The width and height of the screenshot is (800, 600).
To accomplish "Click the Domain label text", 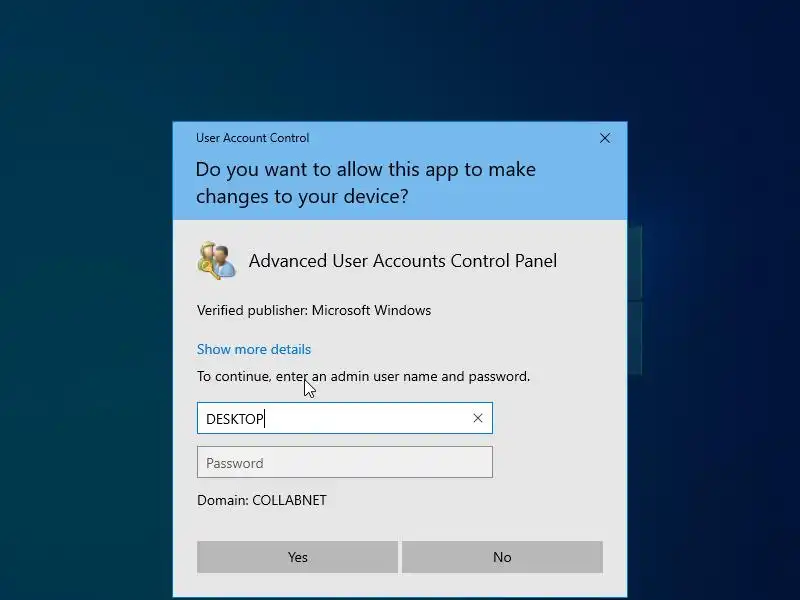I will tap(223, 501).
